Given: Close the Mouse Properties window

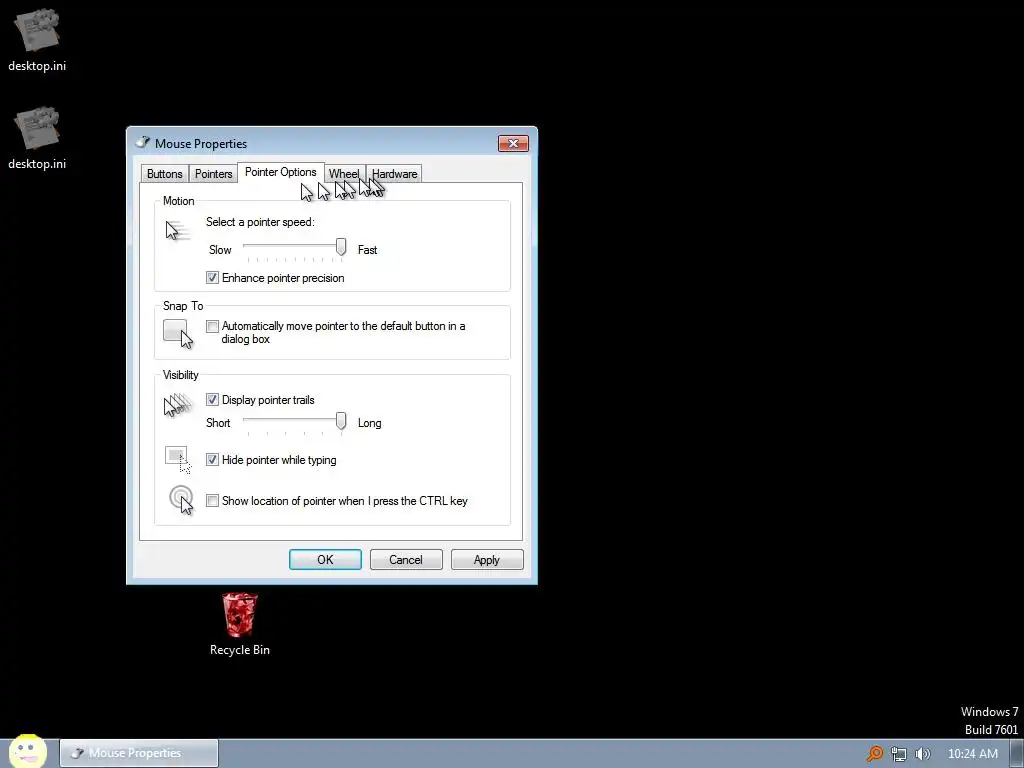Looking at the screenshot, I should 513,144.
